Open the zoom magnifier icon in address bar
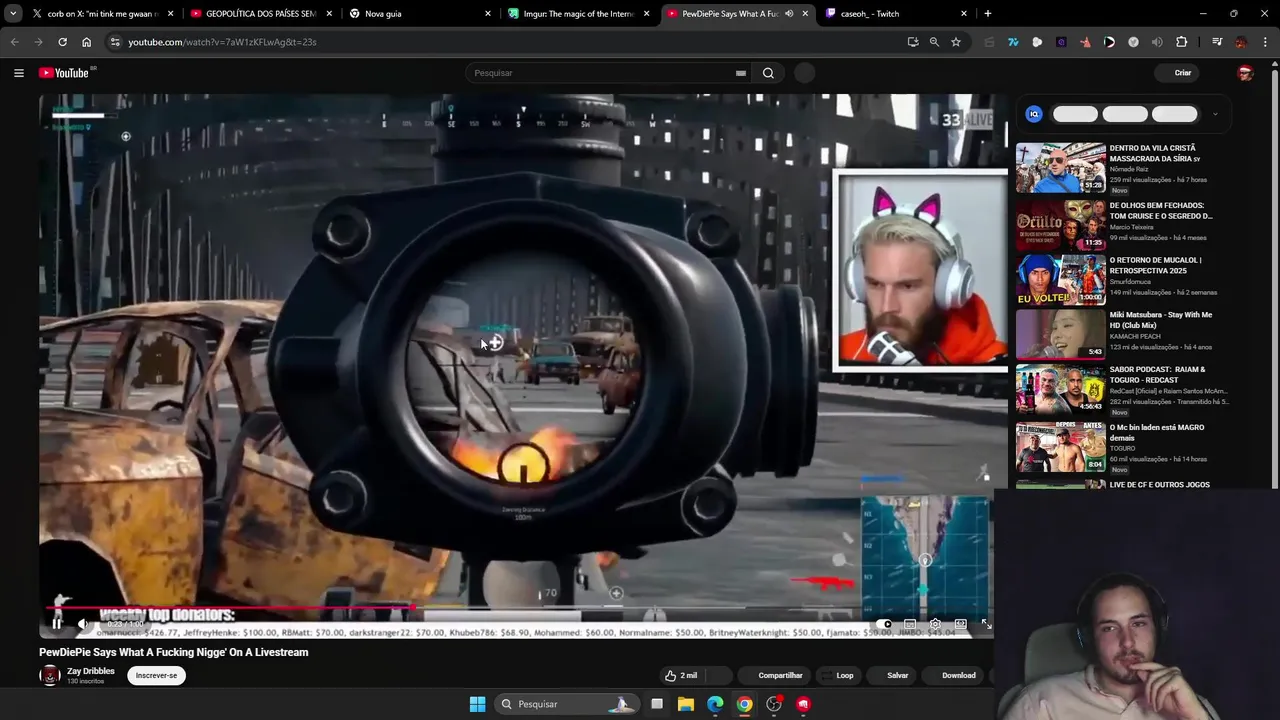 [x=934, y=42]
